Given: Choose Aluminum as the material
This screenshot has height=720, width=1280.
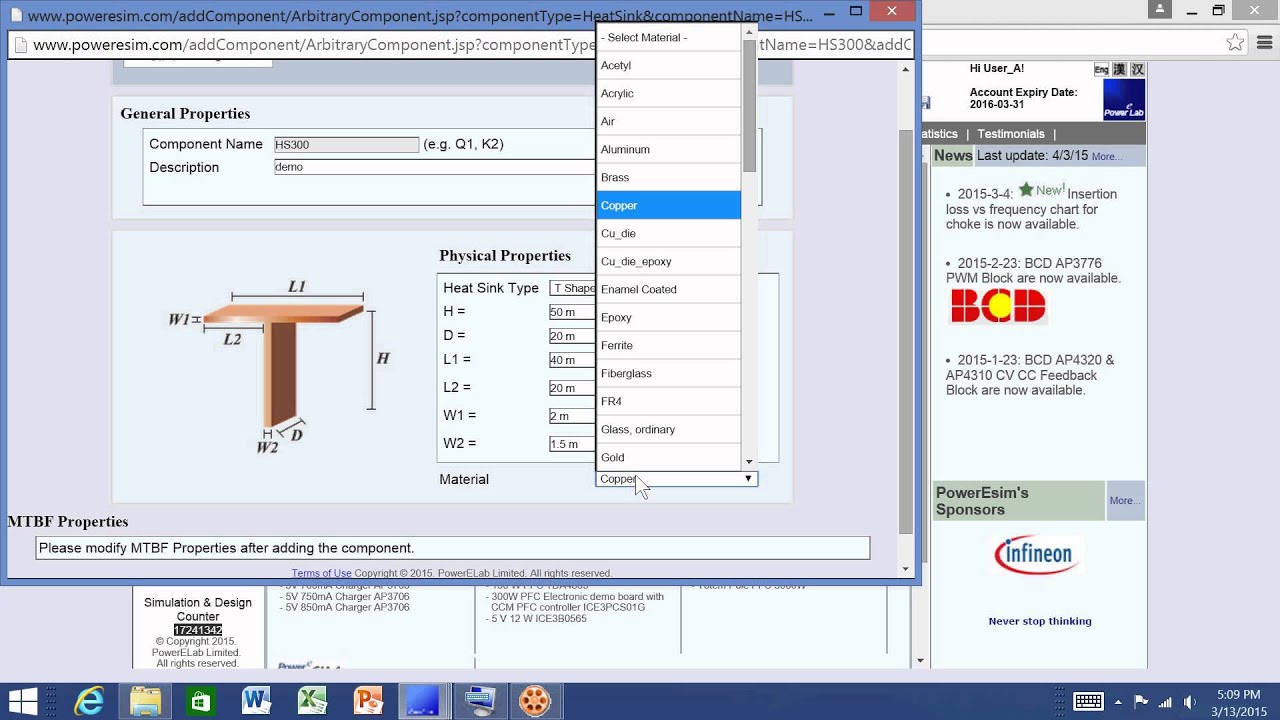Looking at the screenshot, I should coord(668,149).
